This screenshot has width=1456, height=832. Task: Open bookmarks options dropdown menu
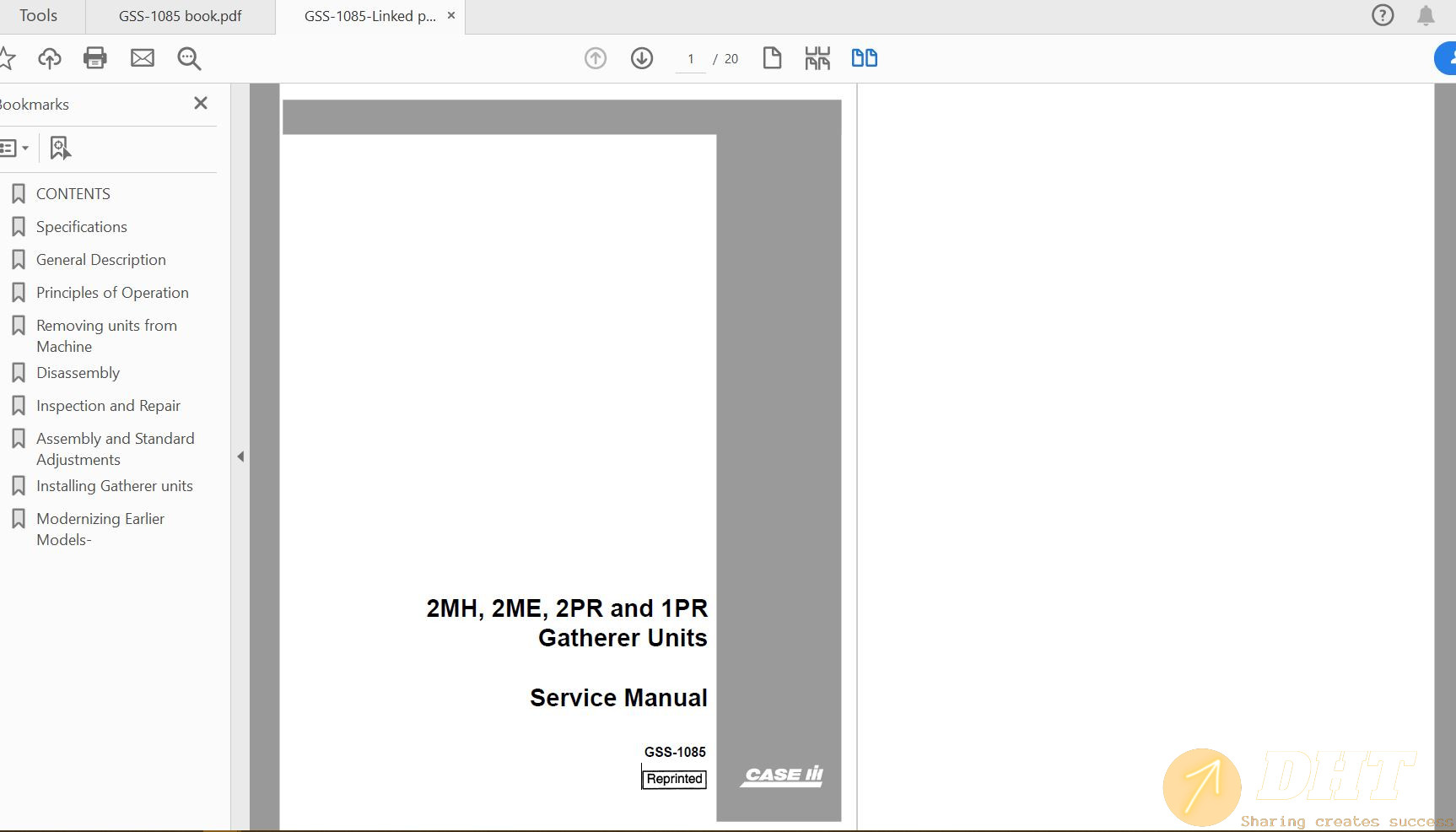click(x=14, y=149)
